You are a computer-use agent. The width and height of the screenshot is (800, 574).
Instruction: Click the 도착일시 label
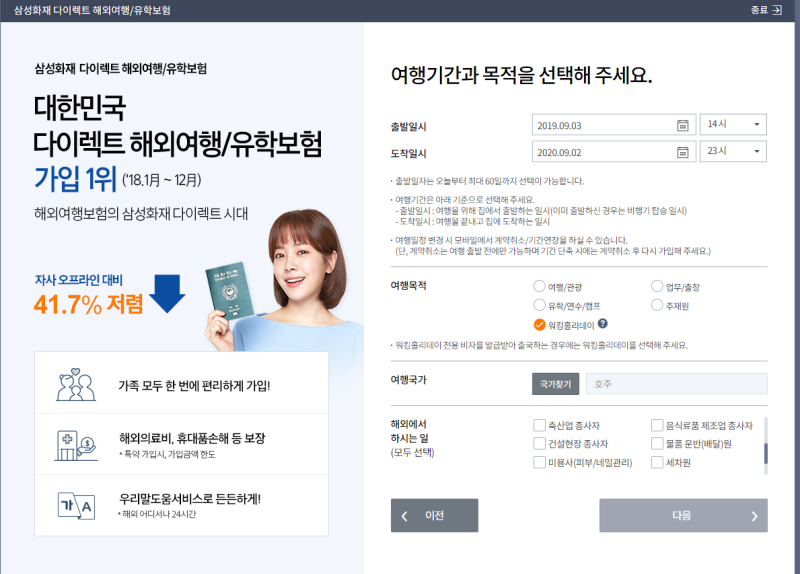409,154
